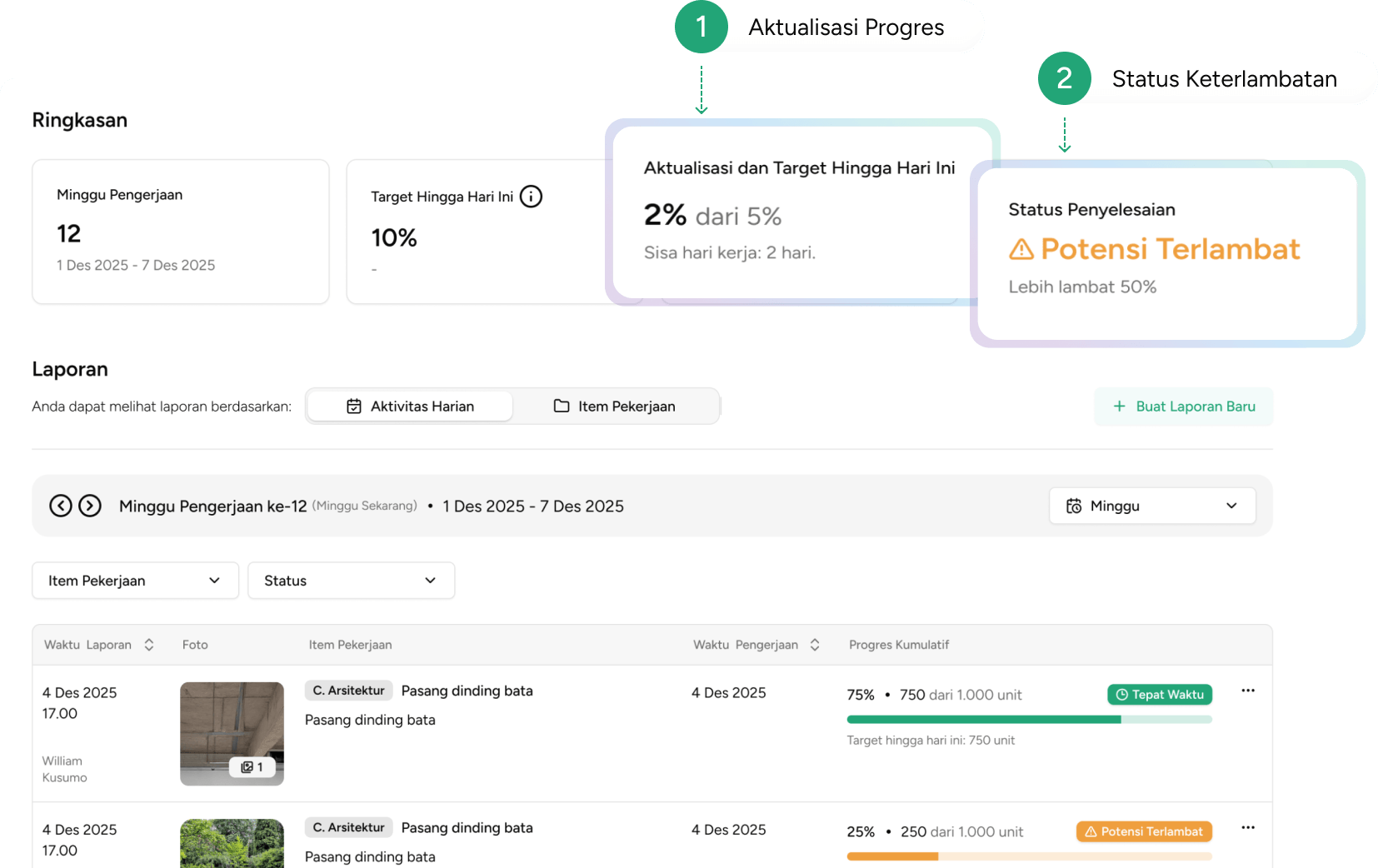Click photo count badge on first thumbnail
This screenshot has height=868, width=1378.
click(252, 767)
